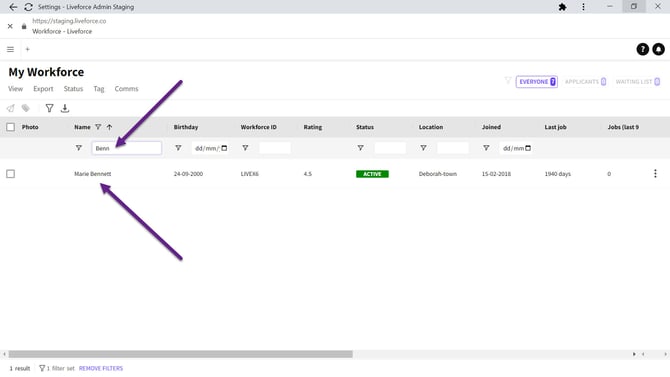Screen dimensions: 670x377
Task: Click the 1 result count text
Action: [x=20, y=368]
